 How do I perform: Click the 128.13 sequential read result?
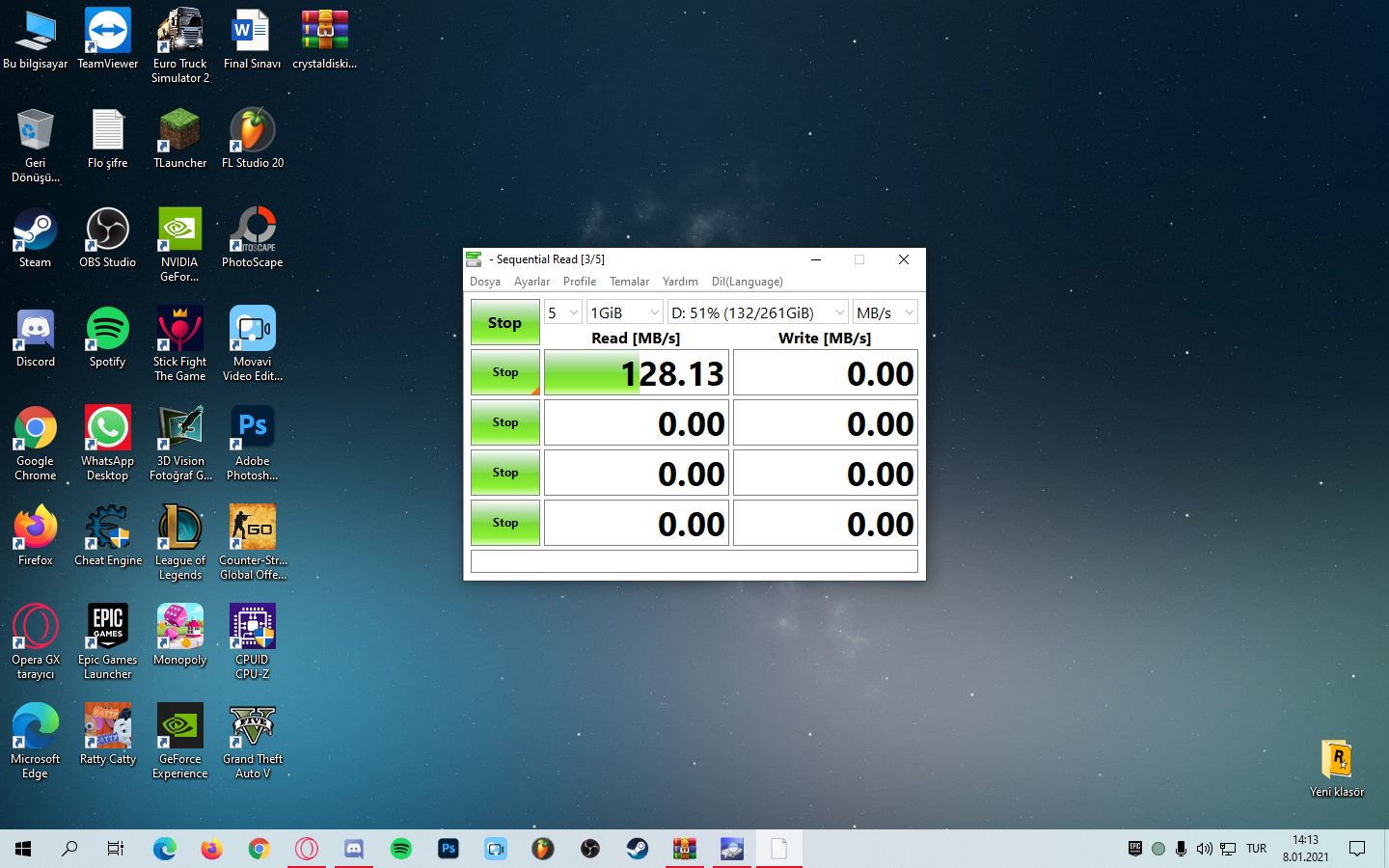click(x=637, y=373)
